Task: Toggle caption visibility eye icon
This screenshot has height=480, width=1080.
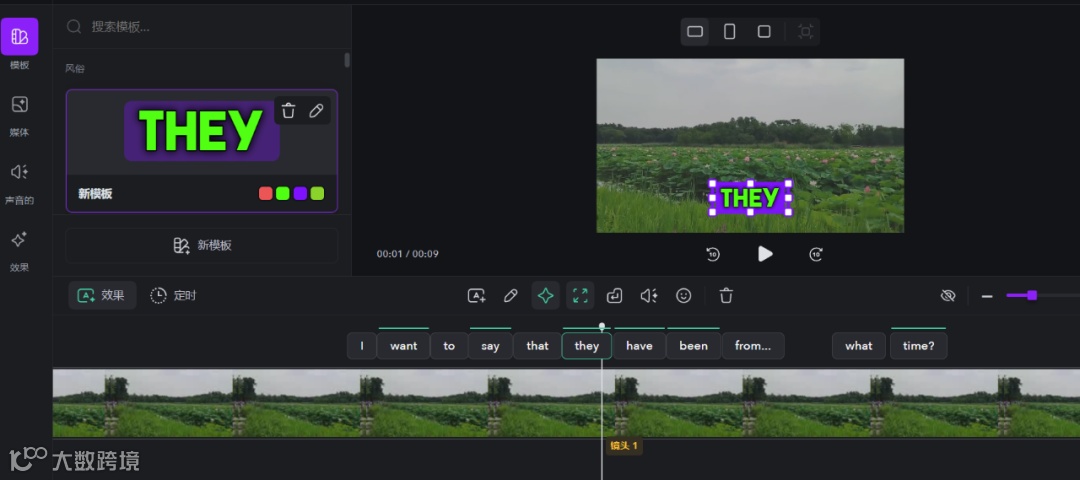Action: [x=948, y=295]
